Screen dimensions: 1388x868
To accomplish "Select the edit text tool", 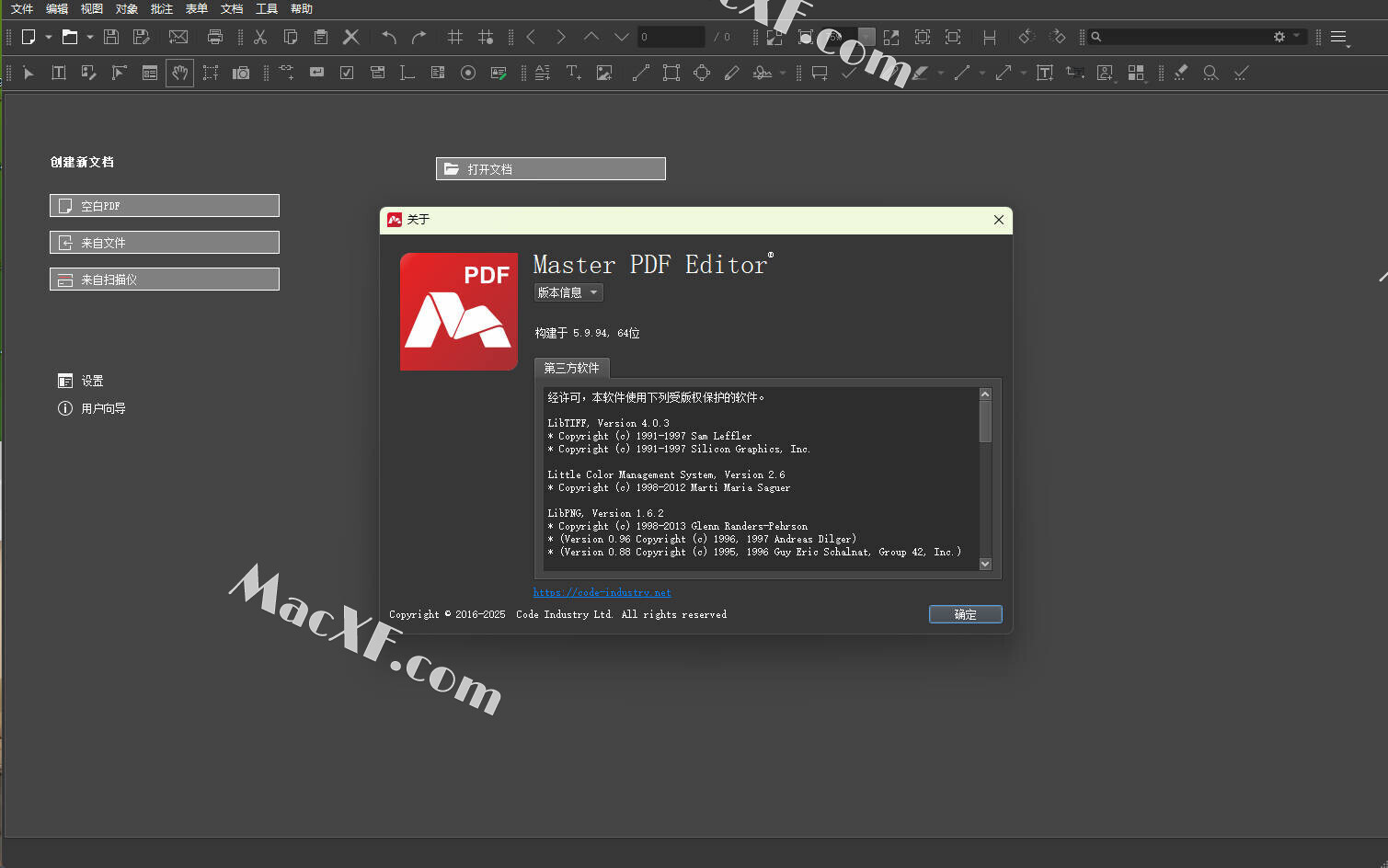I will [59, 73].
